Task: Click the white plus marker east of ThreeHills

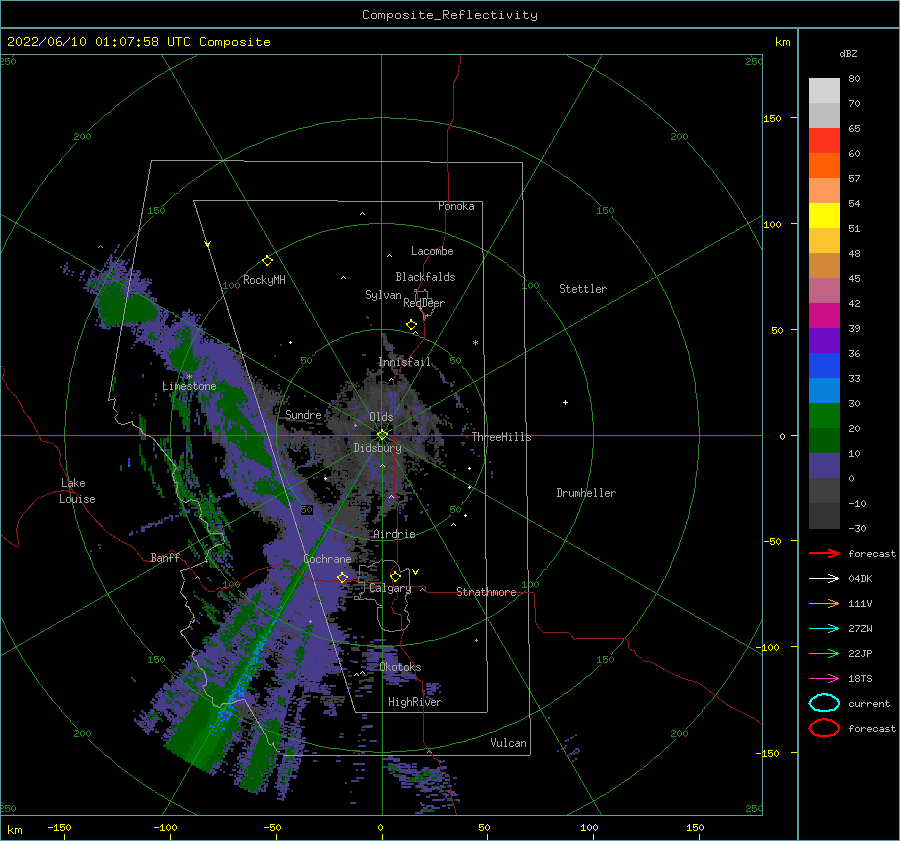Action: click(565, 402)
